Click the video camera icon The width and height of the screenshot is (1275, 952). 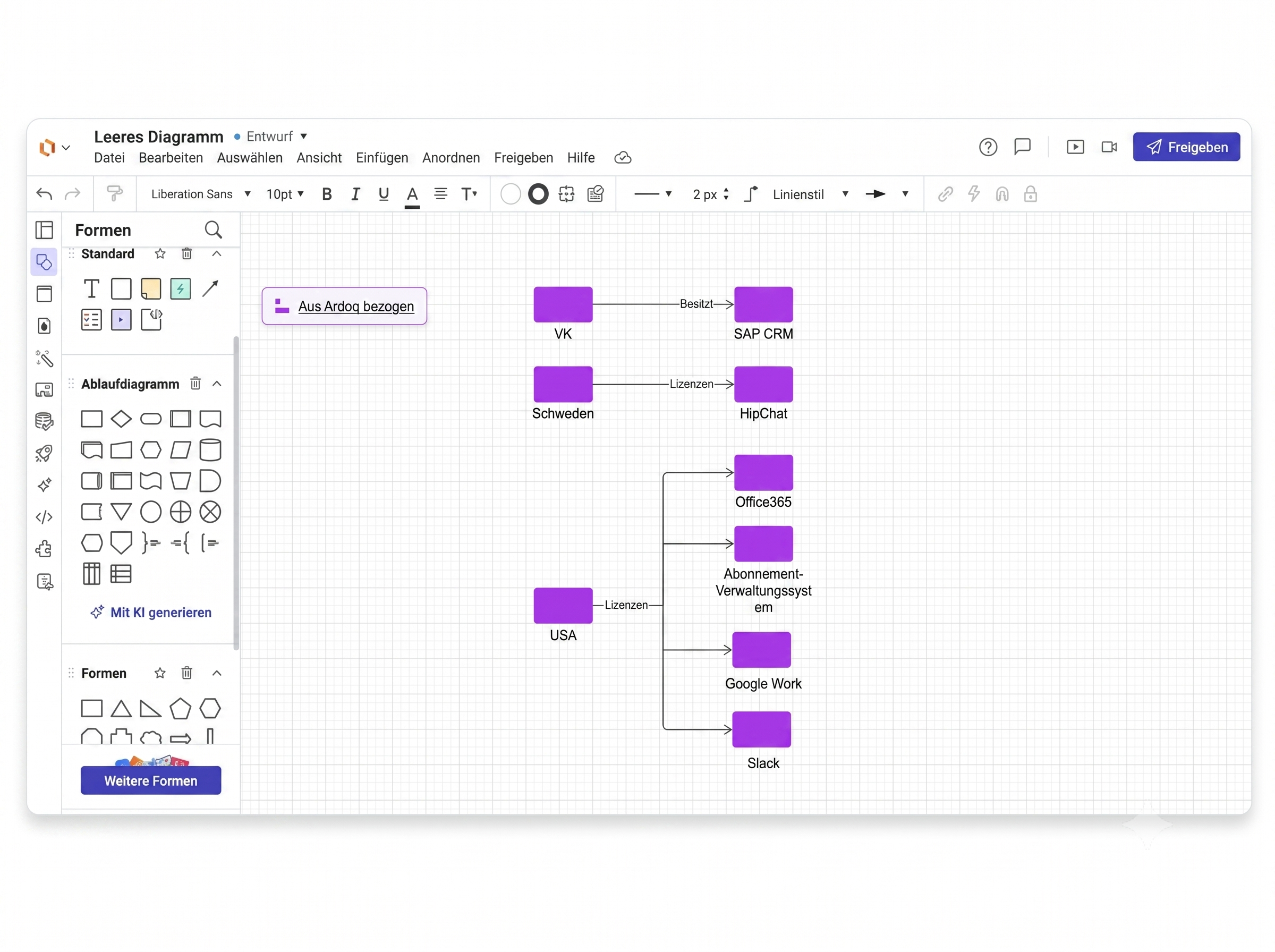tap(1109, 147)
